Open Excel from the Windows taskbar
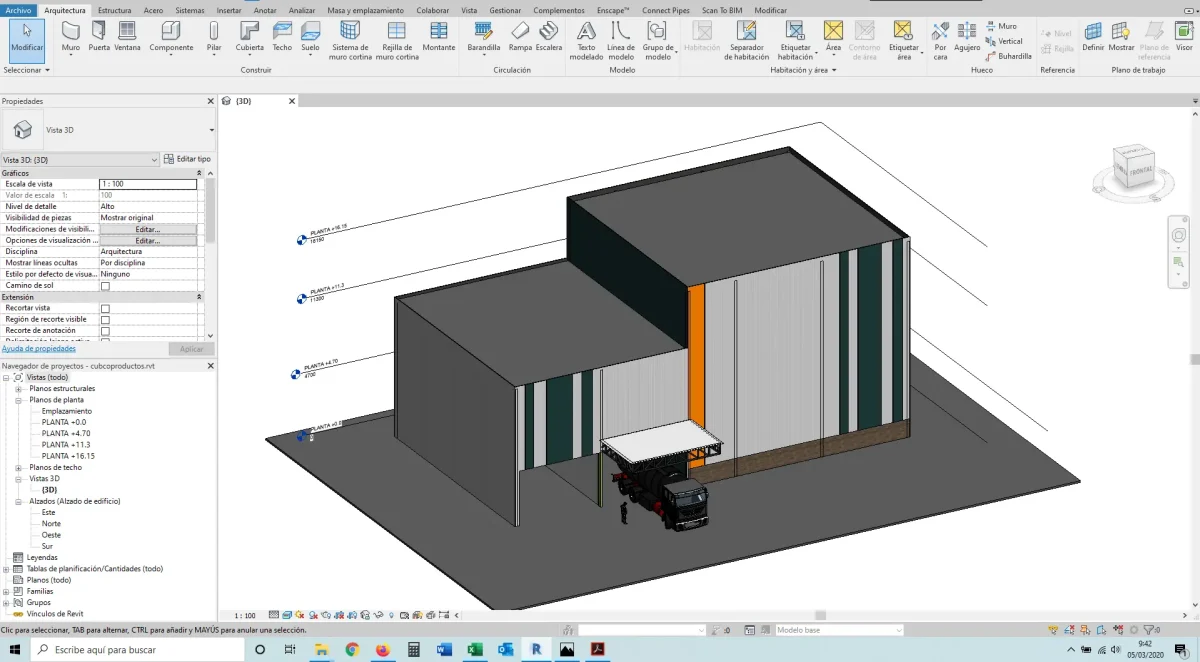 pos(475,649)
